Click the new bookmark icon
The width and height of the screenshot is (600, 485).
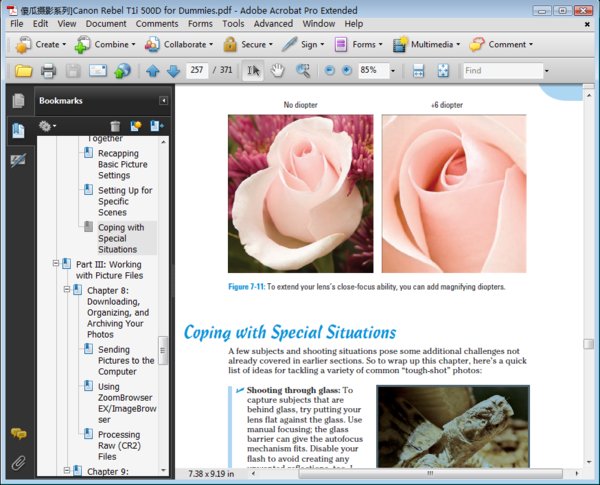point(135,126)
